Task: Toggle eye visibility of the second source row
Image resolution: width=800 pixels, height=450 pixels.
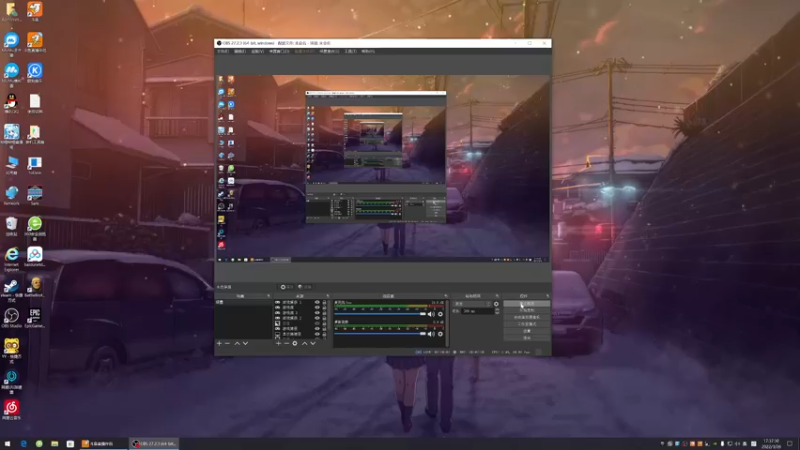Action: pyautogui.click(x=317, y=307)
